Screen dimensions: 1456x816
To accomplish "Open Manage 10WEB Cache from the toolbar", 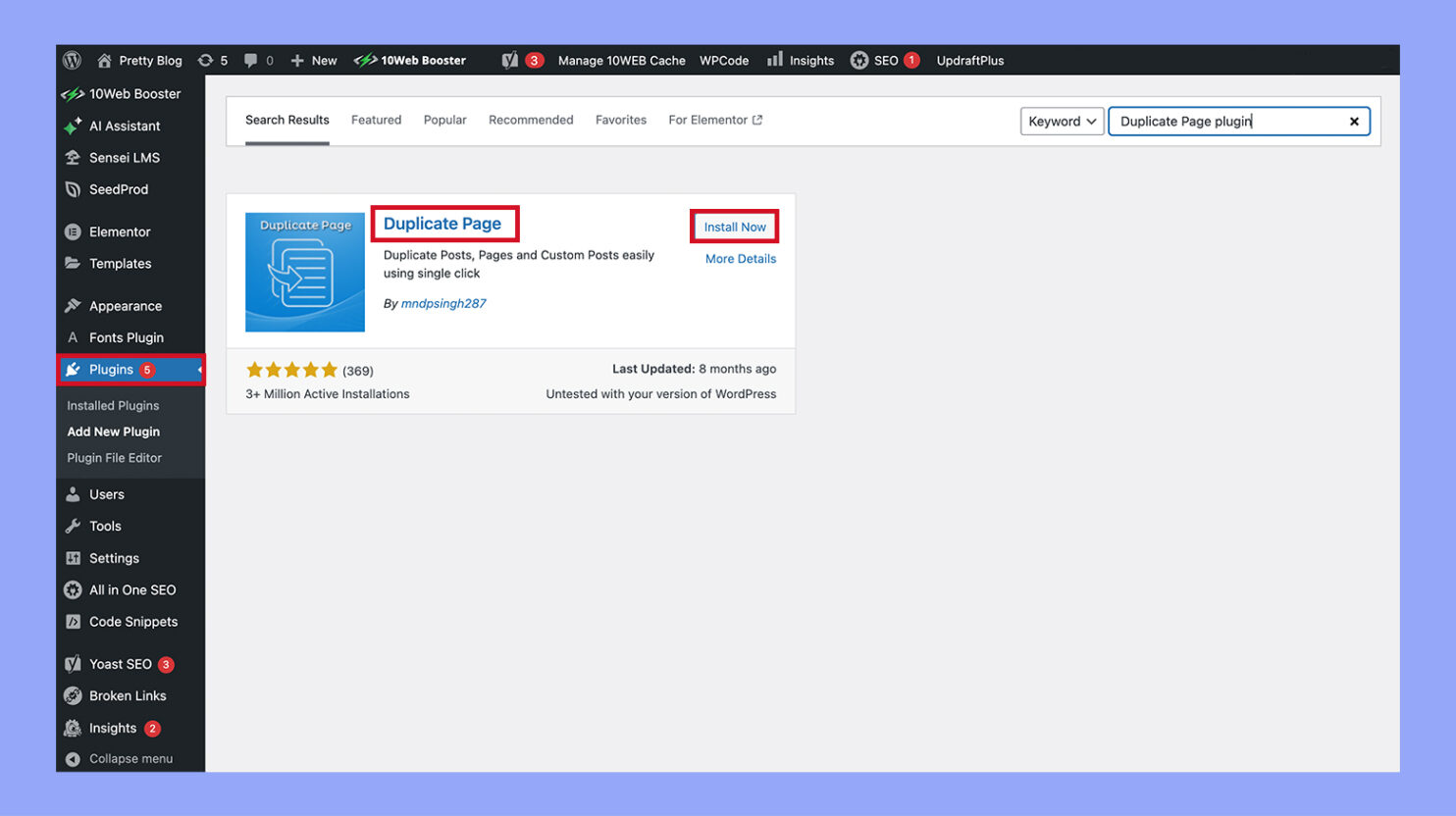I will pos(620,60).
